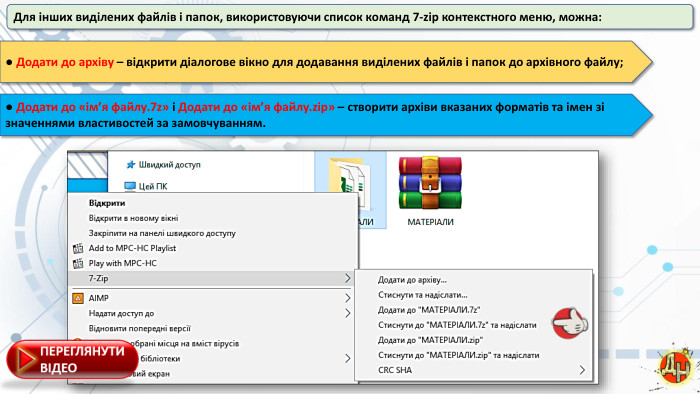Viewport: 700px width, 394px height.
Task: Choose Стиснути та надіслати...
Action: [x=422, y=295]
